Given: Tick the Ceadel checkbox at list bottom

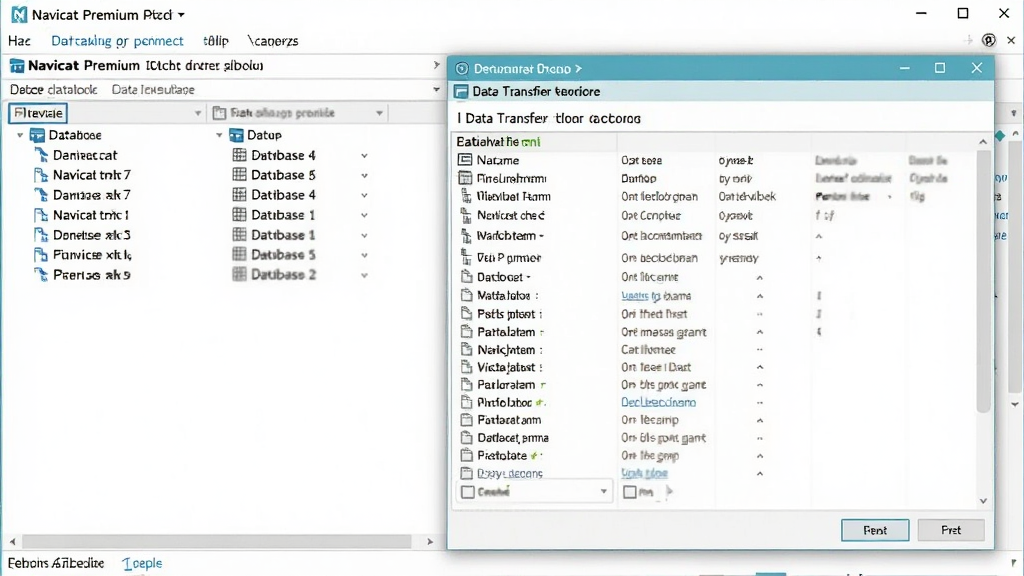Looking at the screenshot, I should click(468, 492).
